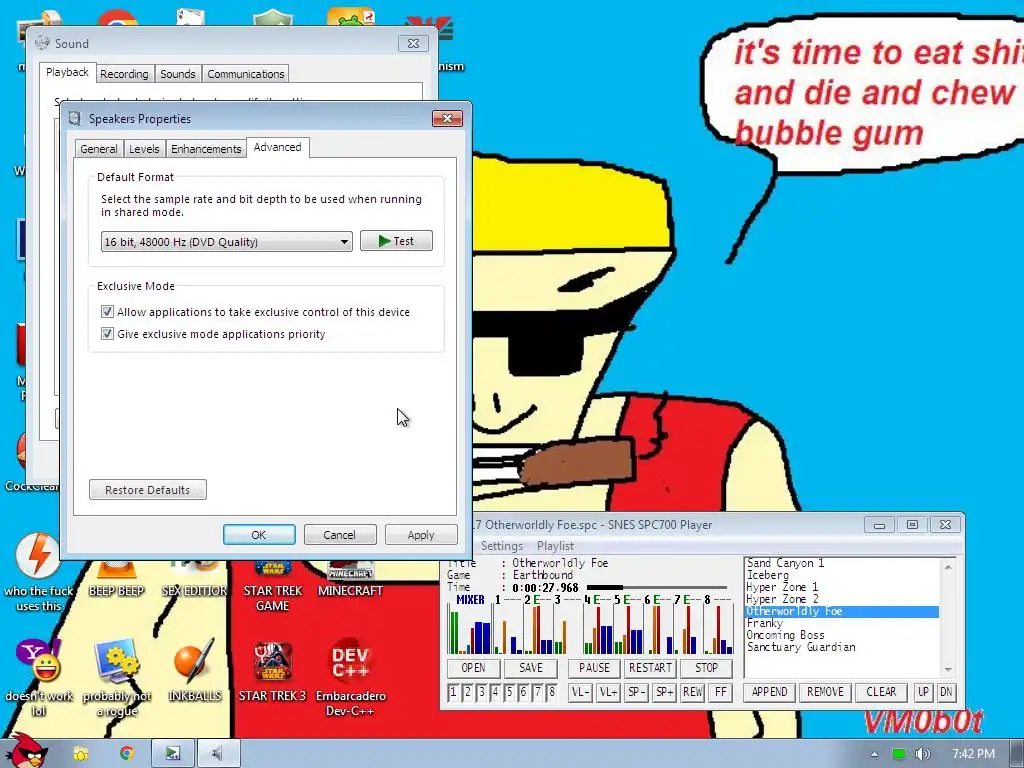The height and width of the screenshot is (768, 1024).
Task: Click RESTART in SPC700 Player
Action: [x=650, y=668]
